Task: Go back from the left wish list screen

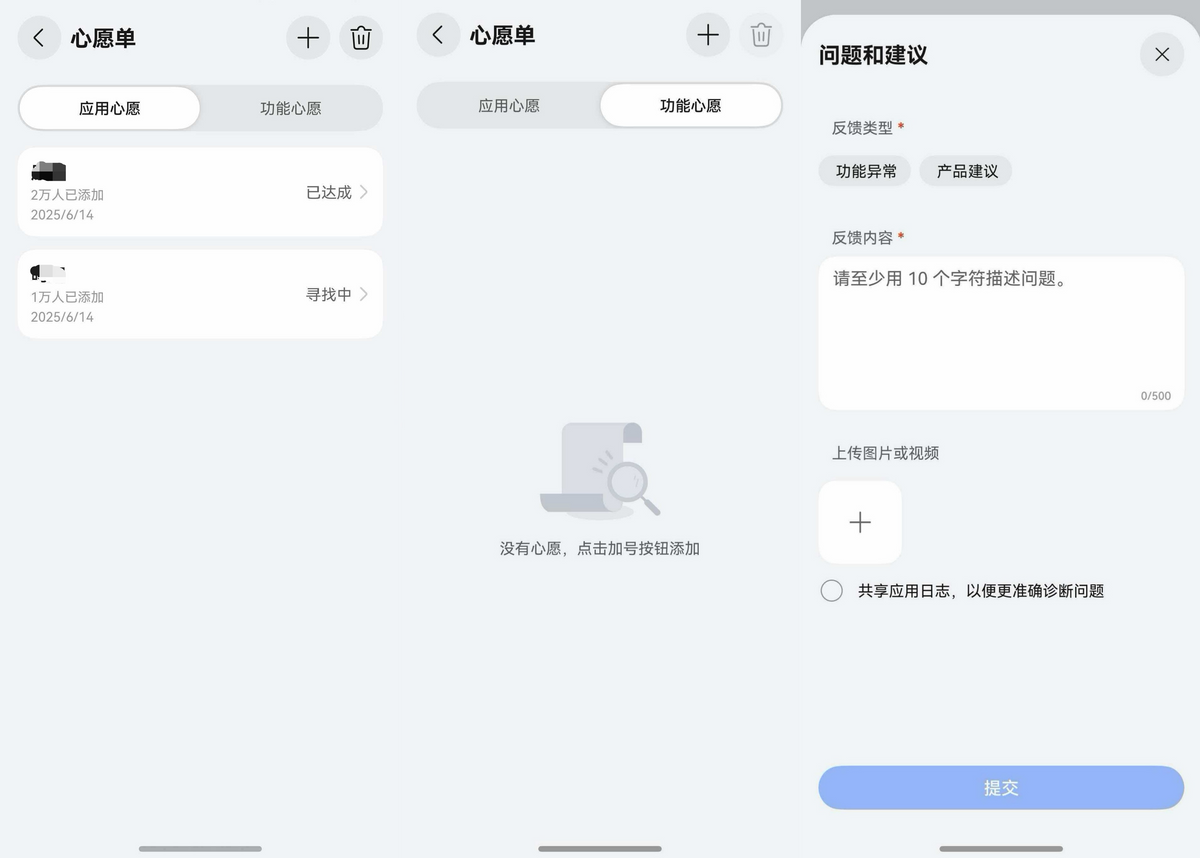Action: [x=39, y=38]
